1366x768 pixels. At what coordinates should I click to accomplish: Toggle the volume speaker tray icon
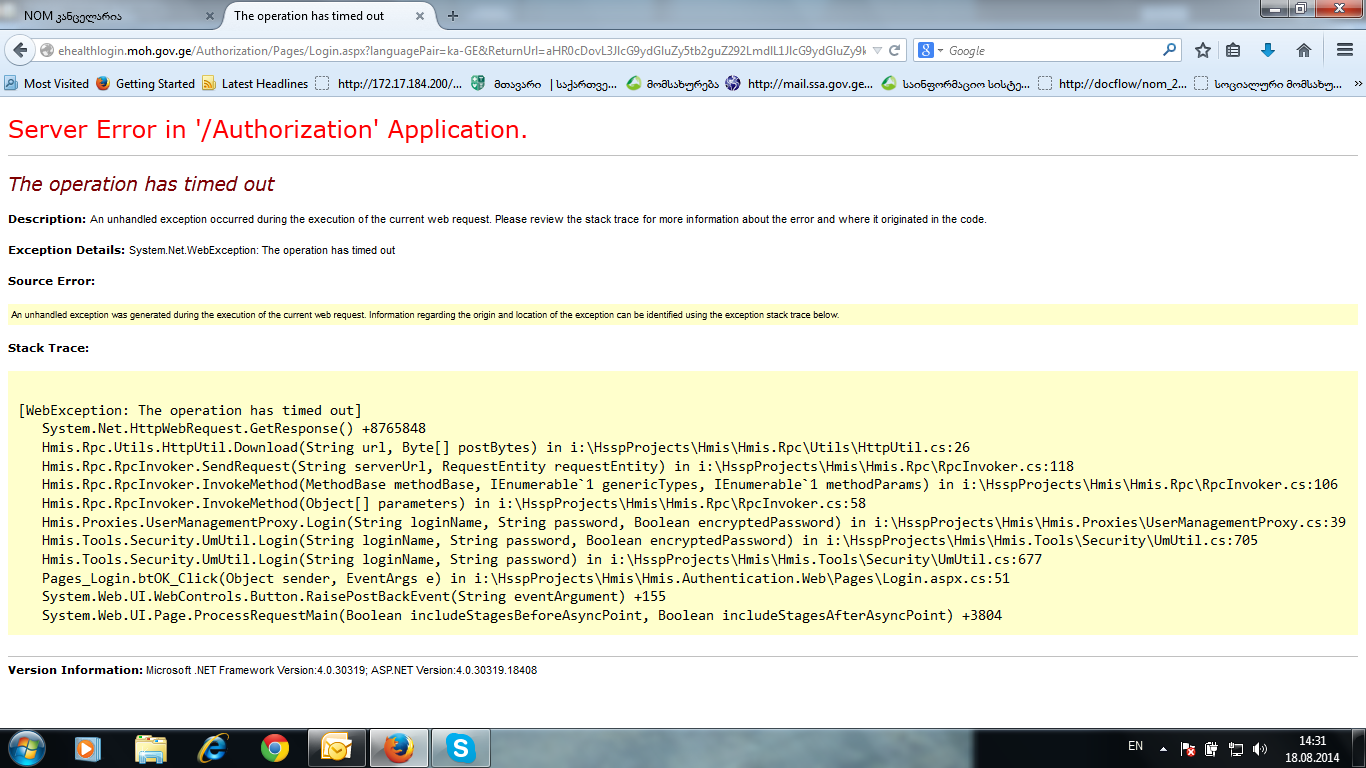[x=1259, y=748]
